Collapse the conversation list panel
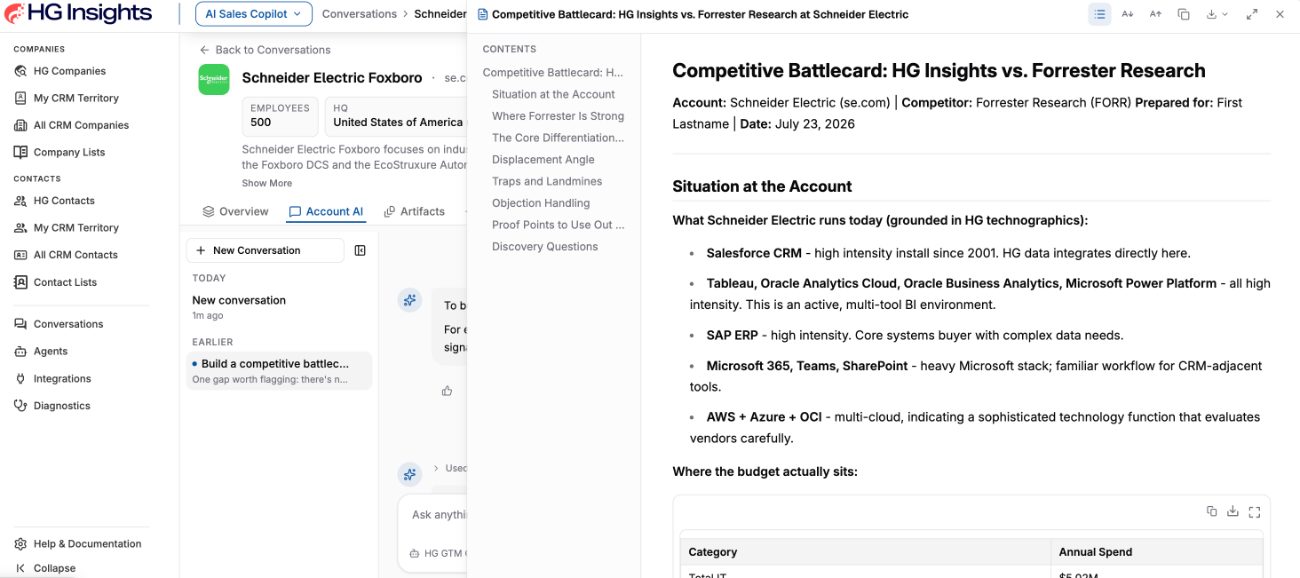The image size is (1300, 578). tap(360, 250)
